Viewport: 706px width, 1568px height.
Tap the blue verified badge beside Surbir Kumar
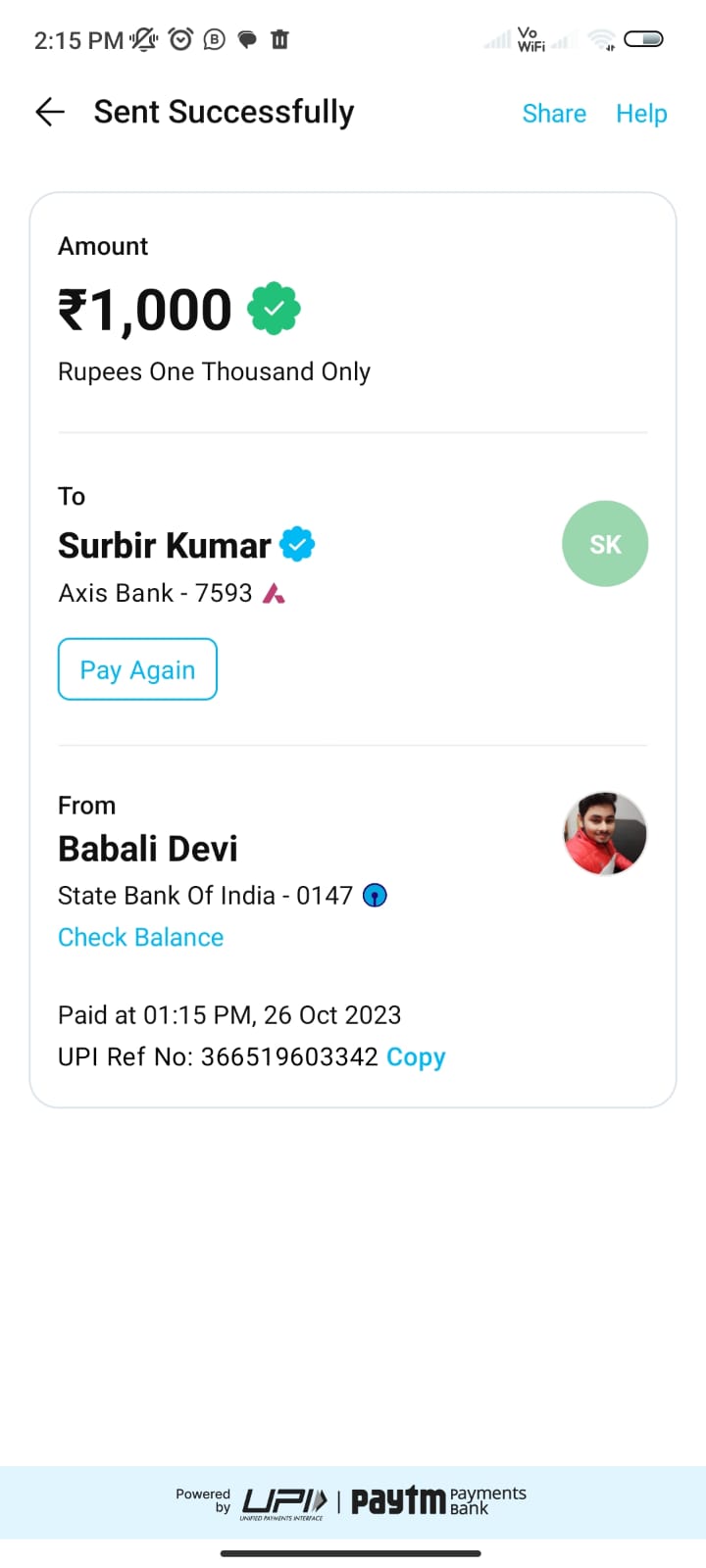[x=297, y=544]
